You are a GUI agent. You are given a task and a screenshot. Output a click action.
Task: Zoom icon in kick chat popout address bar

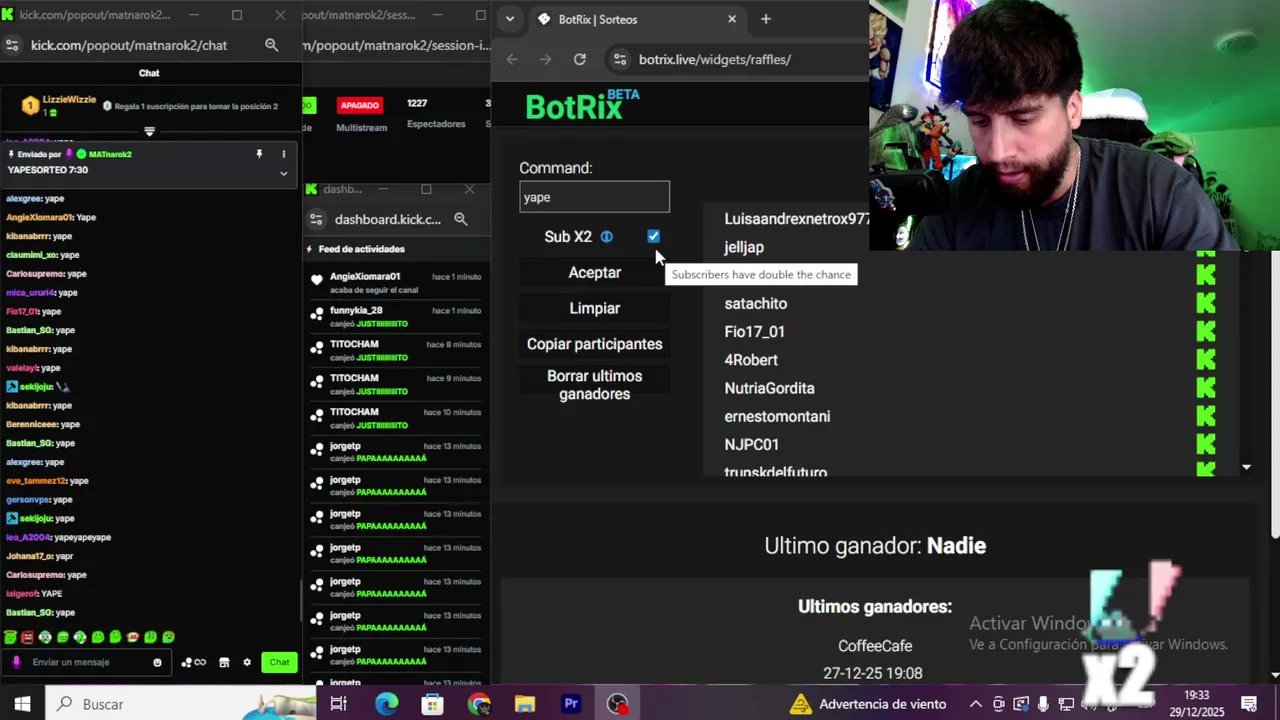[271, 45]
